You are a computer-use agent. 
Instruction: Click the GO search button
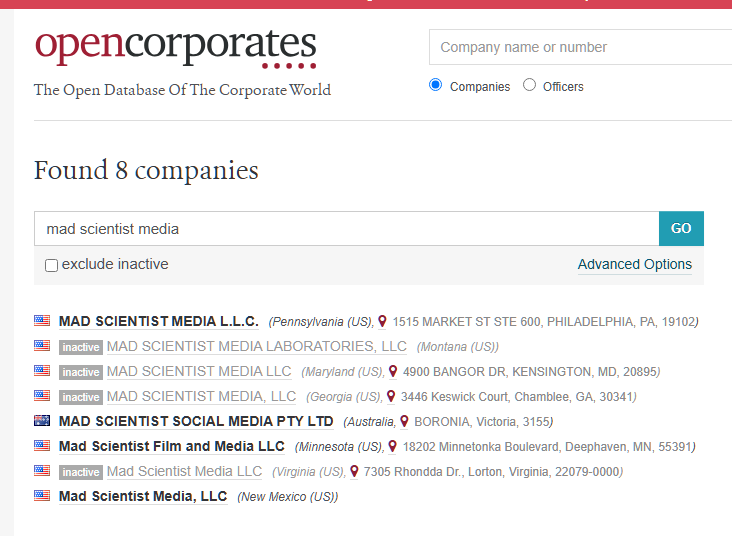pos(681,228)
